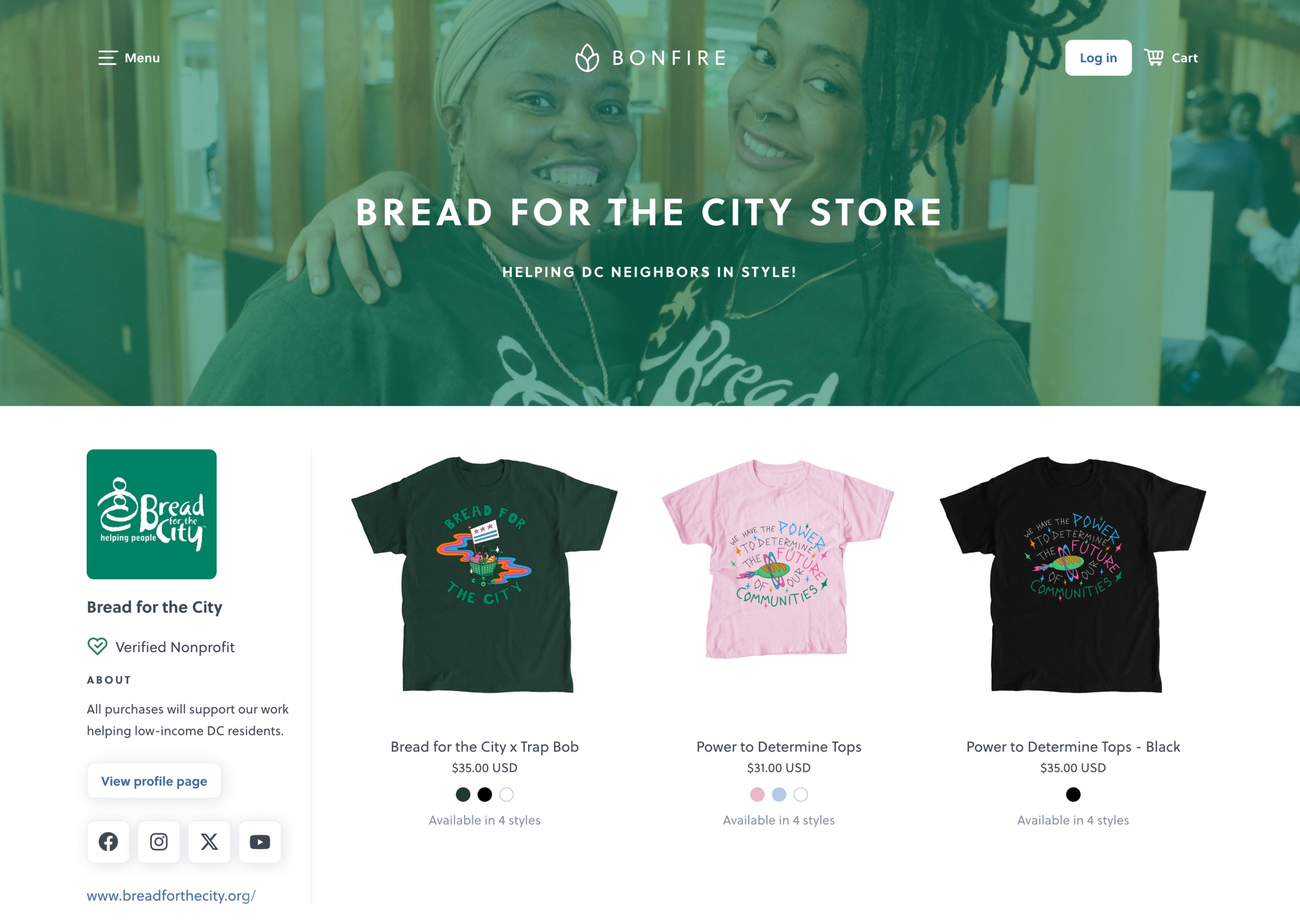Open www.breadforthecity.org link
The height and width of the screenshot is (924, 1300).
[x=172, y=896]
